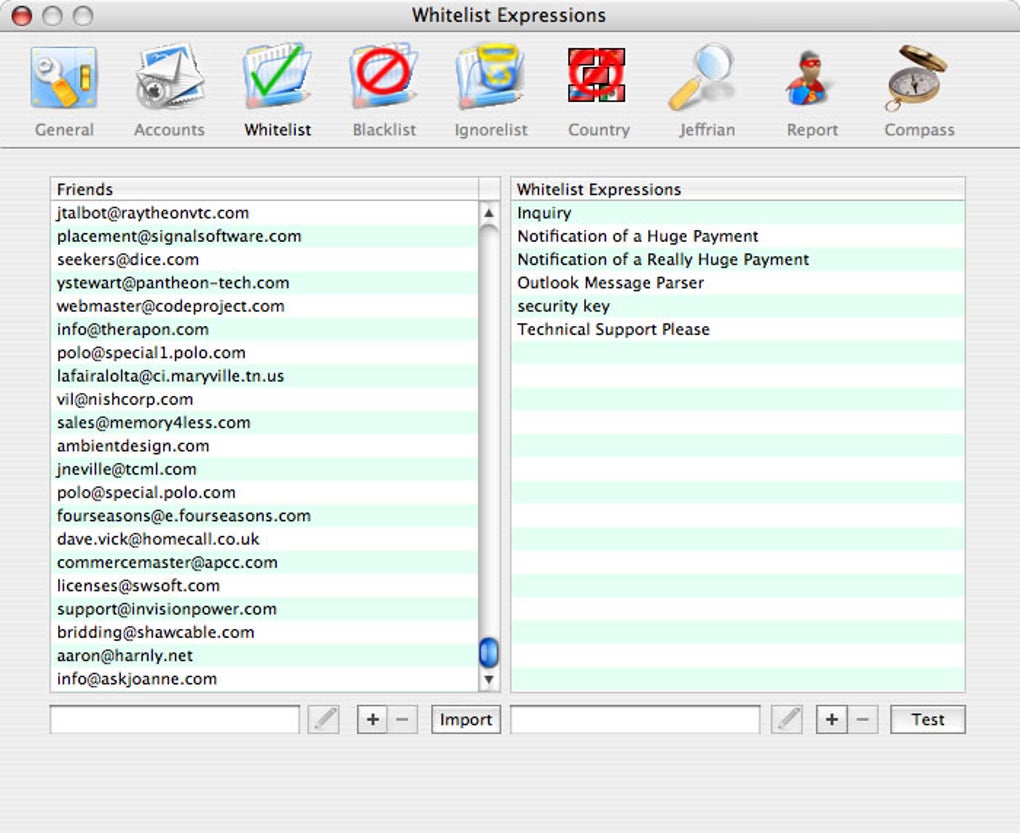1020x833 pixels.
Task: Click the Friends entry text field
Action: [x=174, y=719]
